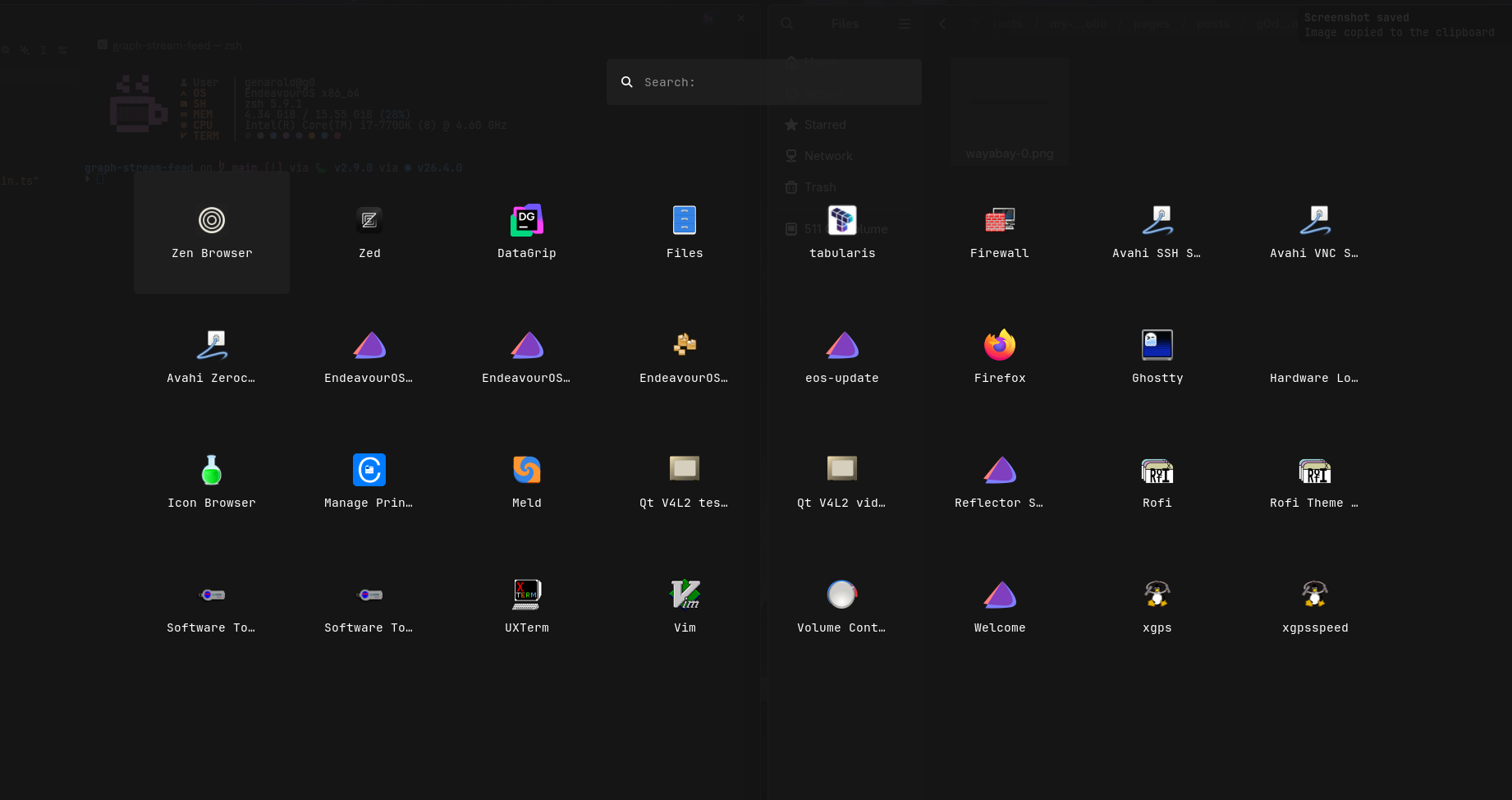This screenshot has width=1512, height=800.
Task: Launch Vim
Action: click(685, 608)
